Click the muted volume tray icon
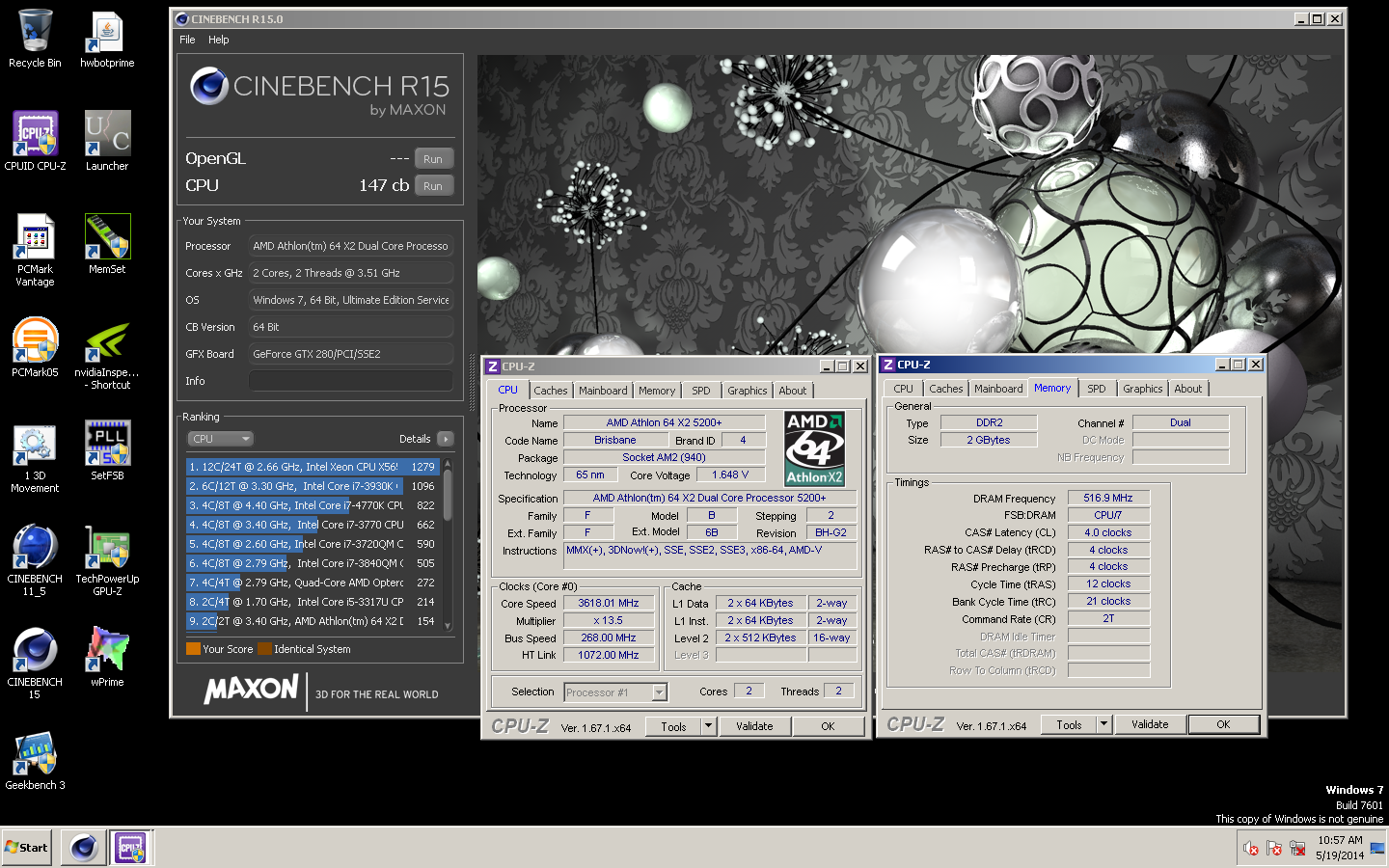Screen dimensions: 1389x868 click(1251, 848)
